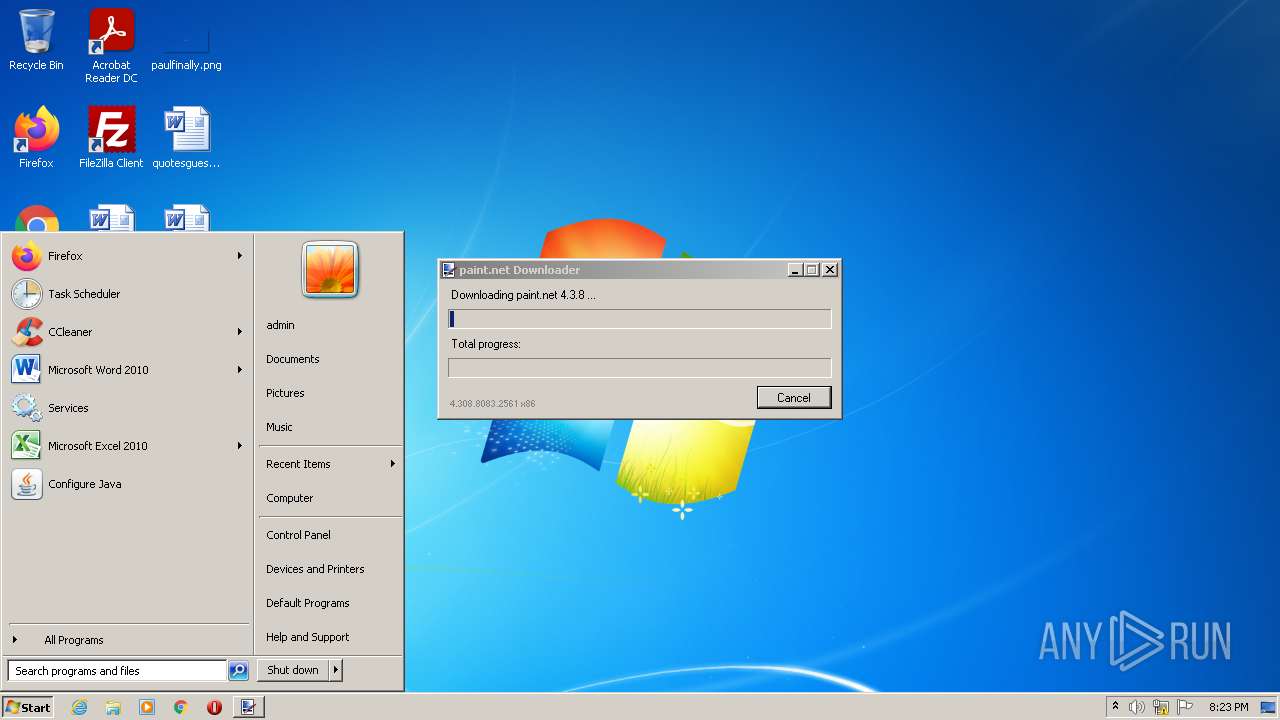Click the Microsoft Excel 2010 icon

click(x=27, y=446)
